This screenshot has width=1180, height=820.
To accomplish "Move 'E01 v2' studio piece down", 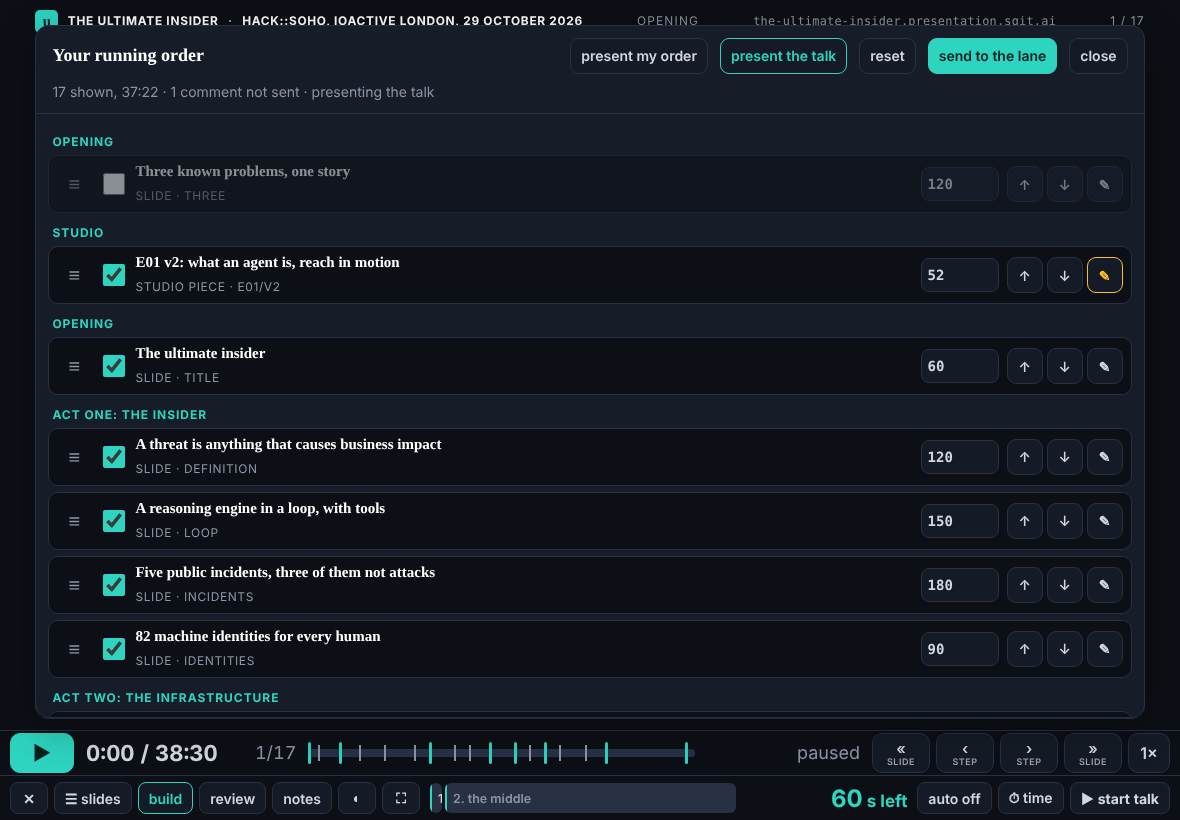I will coord(1064,275).
